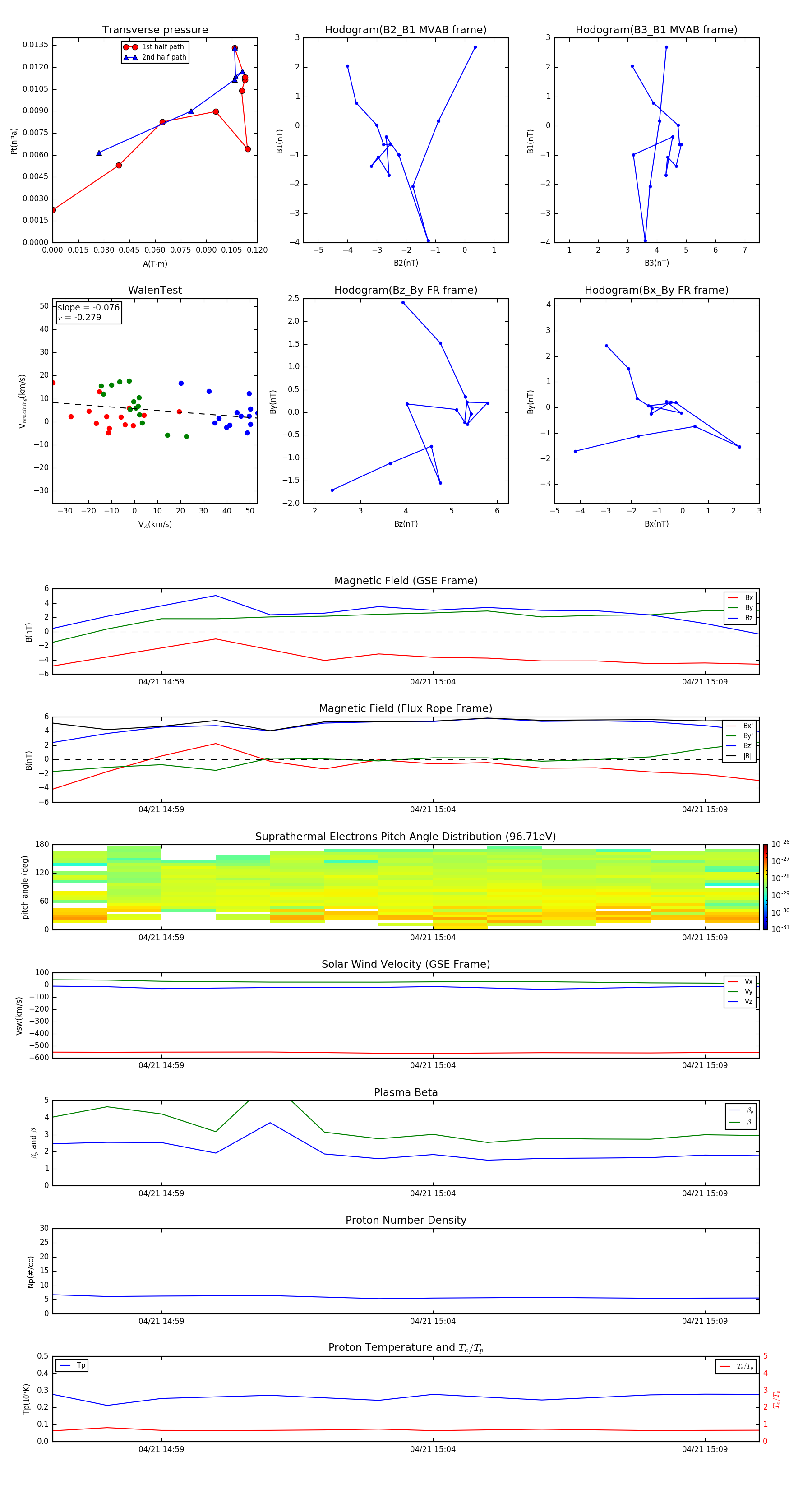
Task: Click the "By'" legend entry in Flux Rope plot
Action: tap(740, 736)
